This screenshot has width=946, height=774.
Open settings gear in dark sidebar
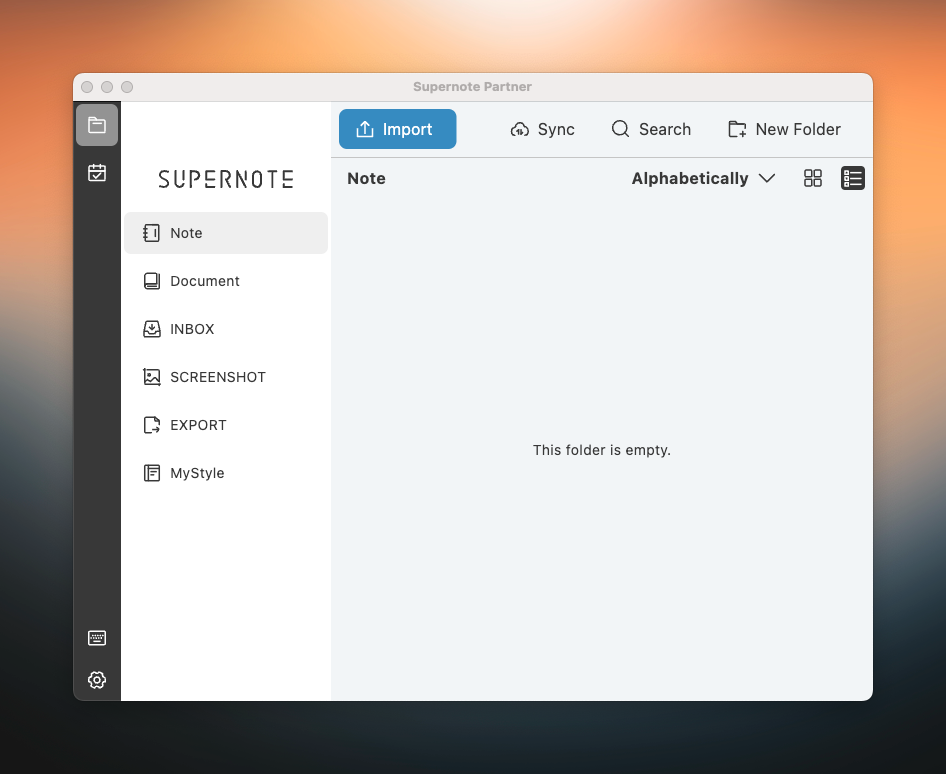[x=97, y=680]
